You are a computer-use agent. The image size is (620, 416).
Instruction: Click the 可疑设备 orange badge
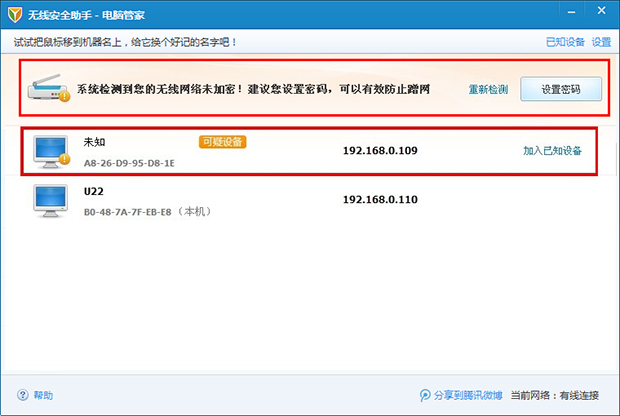tap(222, 142)
